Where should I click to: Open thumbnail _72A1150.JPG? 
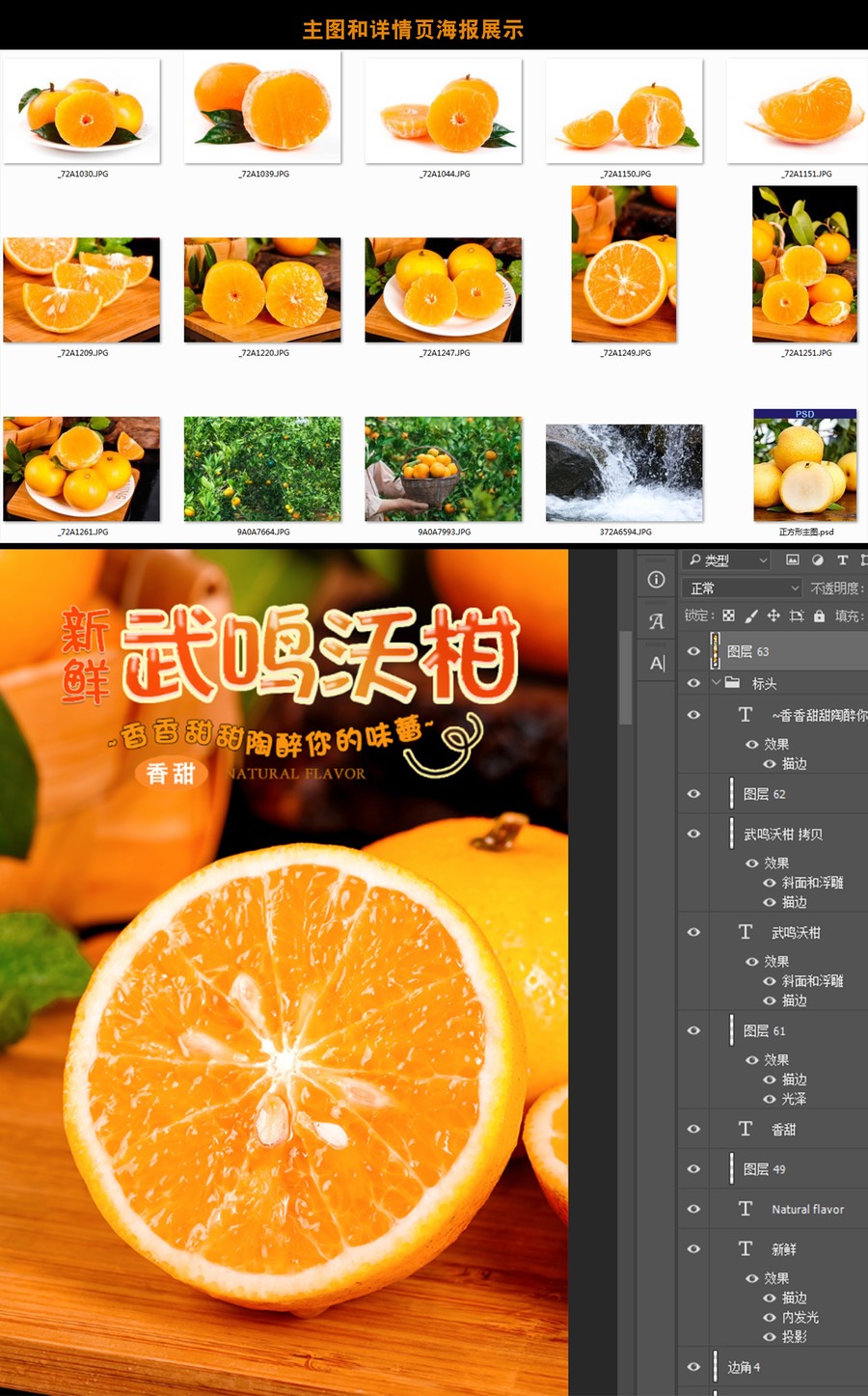click(625, 110)
